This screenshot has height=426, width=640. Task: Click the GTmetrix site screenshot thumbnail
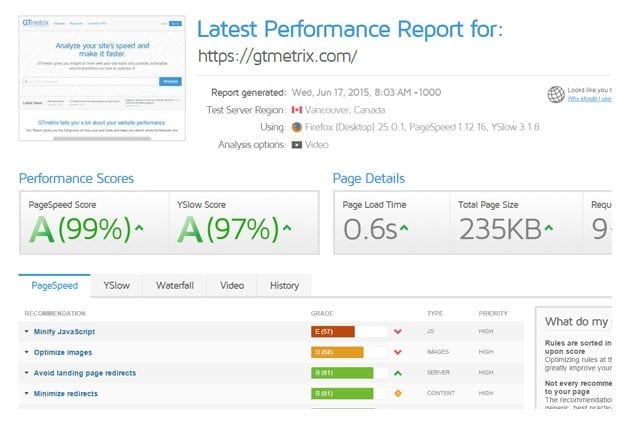[102, 78]
